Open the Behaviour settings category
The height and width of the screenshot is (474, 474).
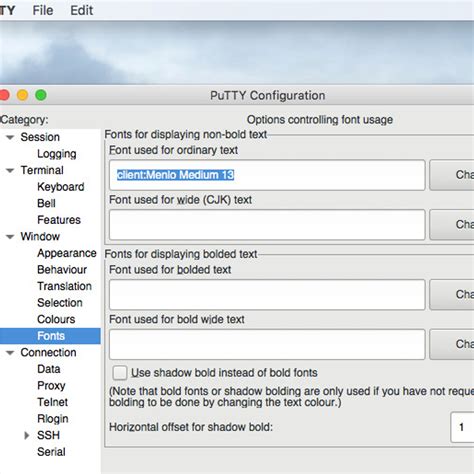pos(62,270)
